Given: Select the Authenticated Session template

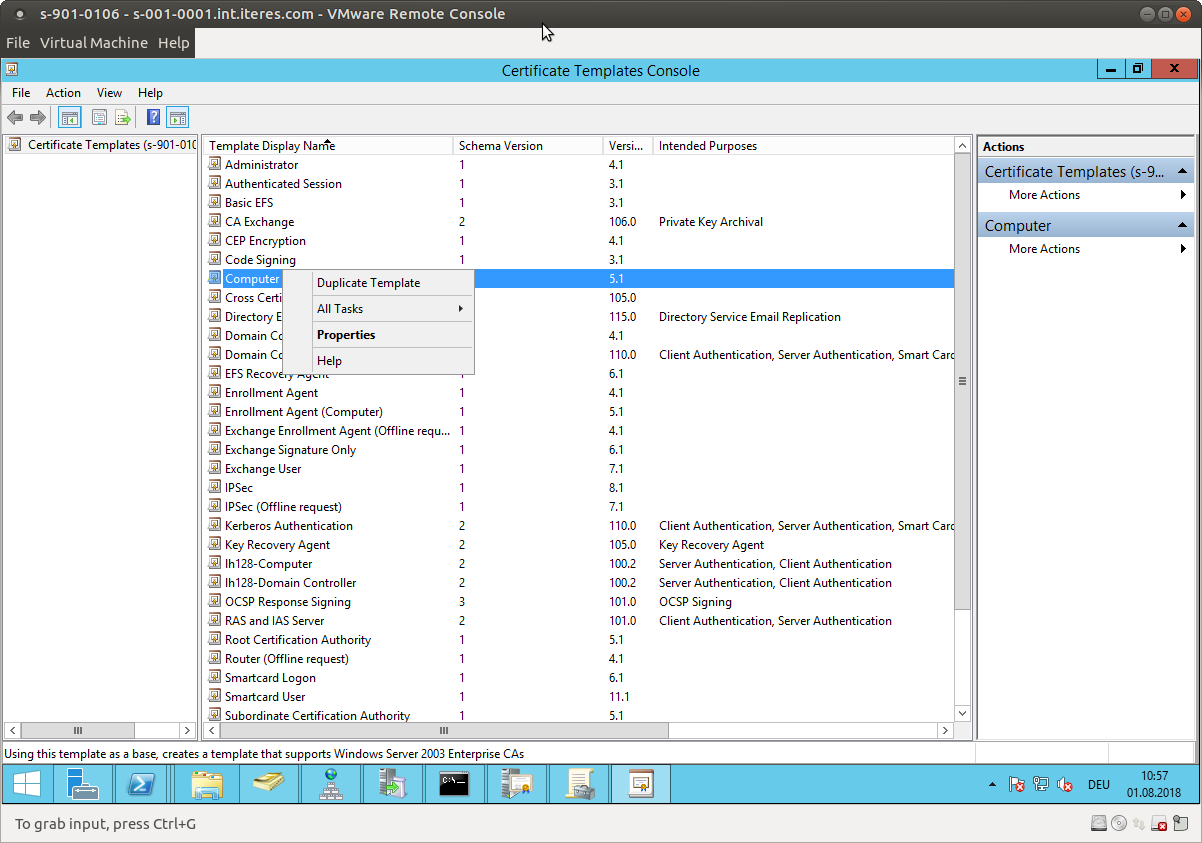Looking at the screenshot, I should (283, 184).
